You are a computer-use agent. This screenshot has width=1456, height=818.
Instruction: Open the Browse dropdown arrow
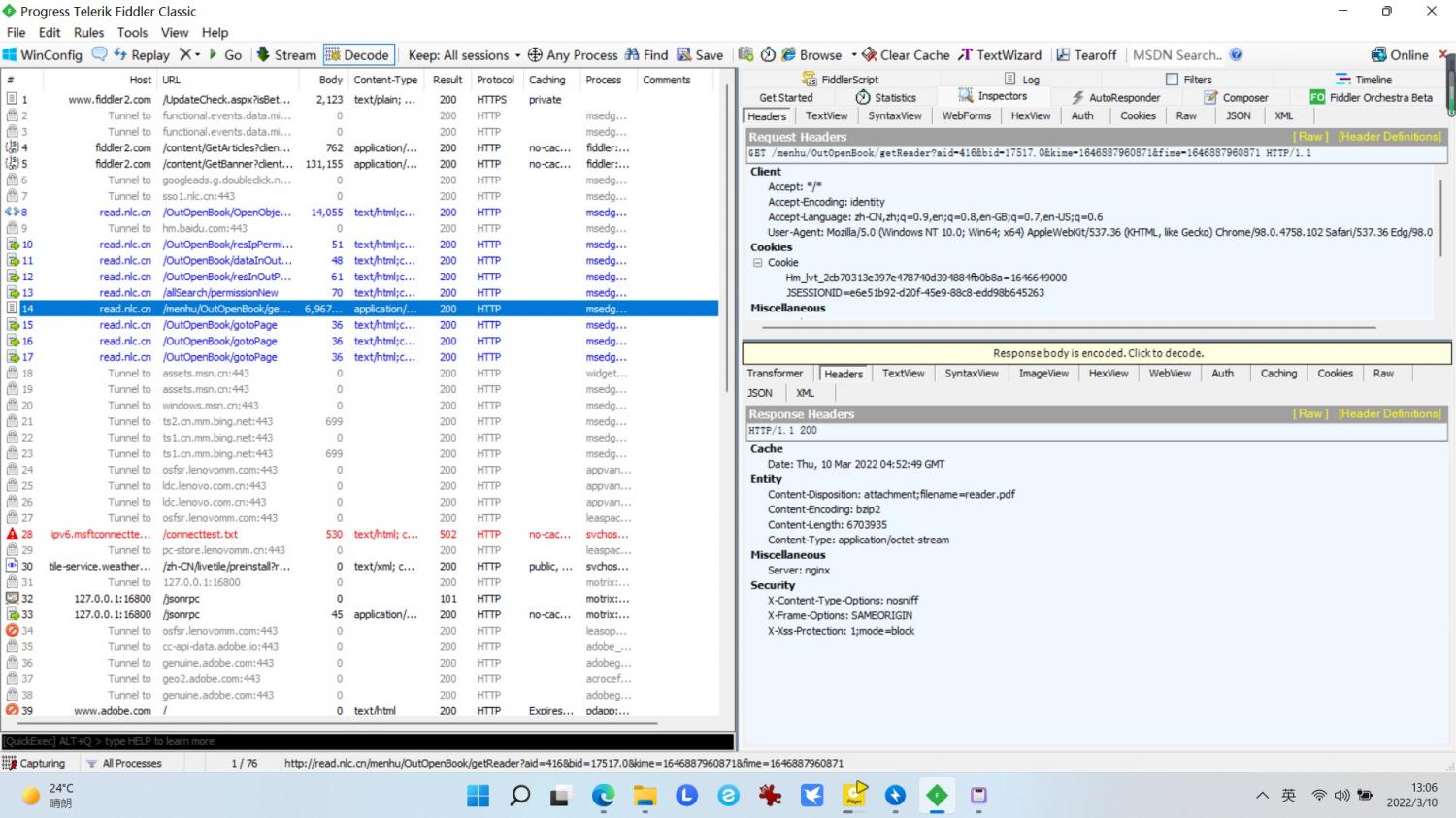[854, 55]
